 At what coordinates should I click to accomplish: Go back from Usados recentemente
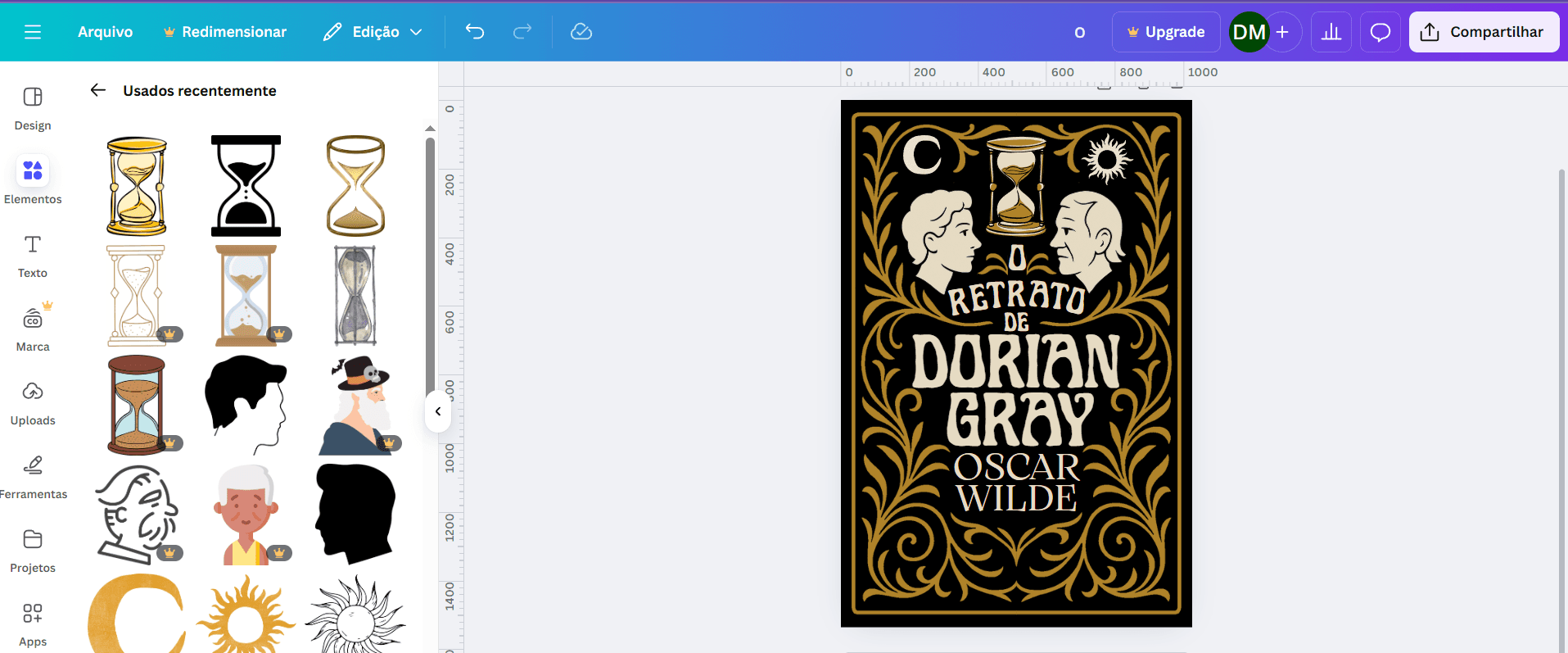click(98, 90)
